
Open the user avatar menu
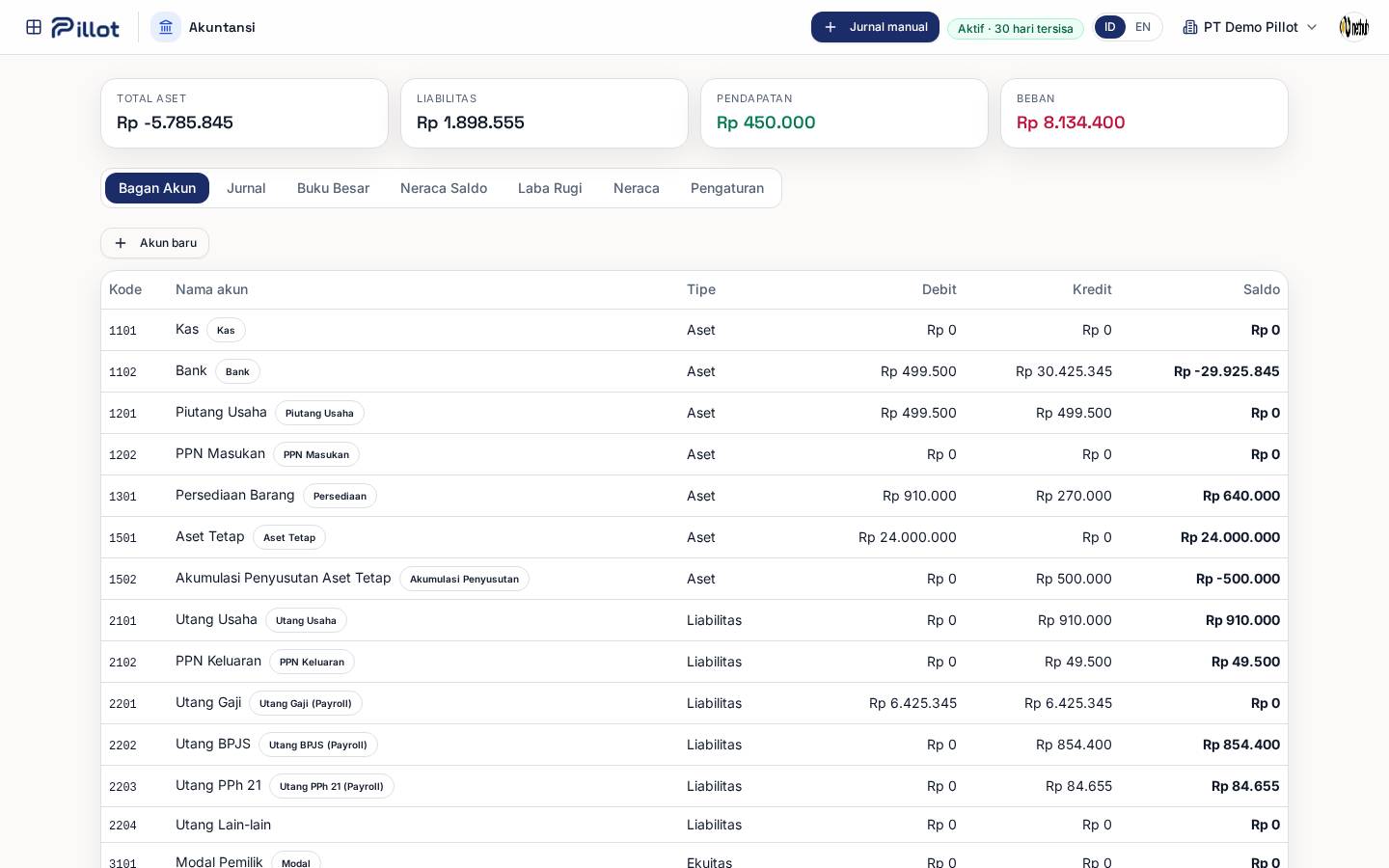1354,27
